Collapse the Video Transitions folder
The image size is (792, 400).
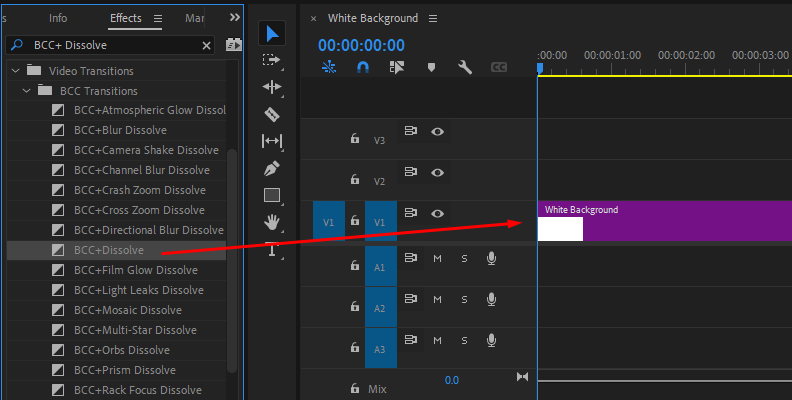pyautogui.click(x=15, y=71)
